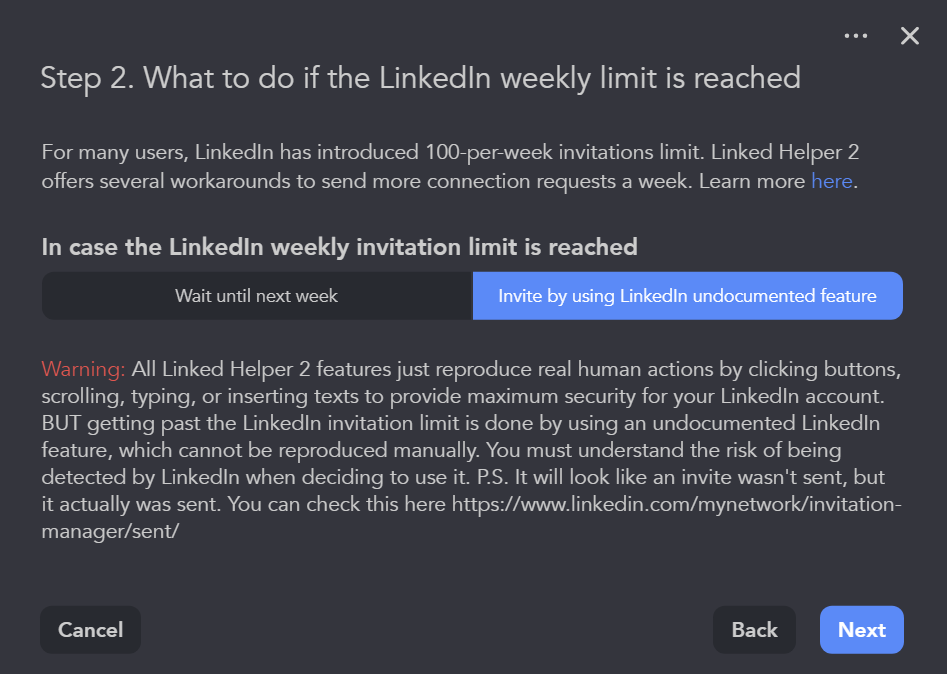Proceed to the next step

(861, 630)
